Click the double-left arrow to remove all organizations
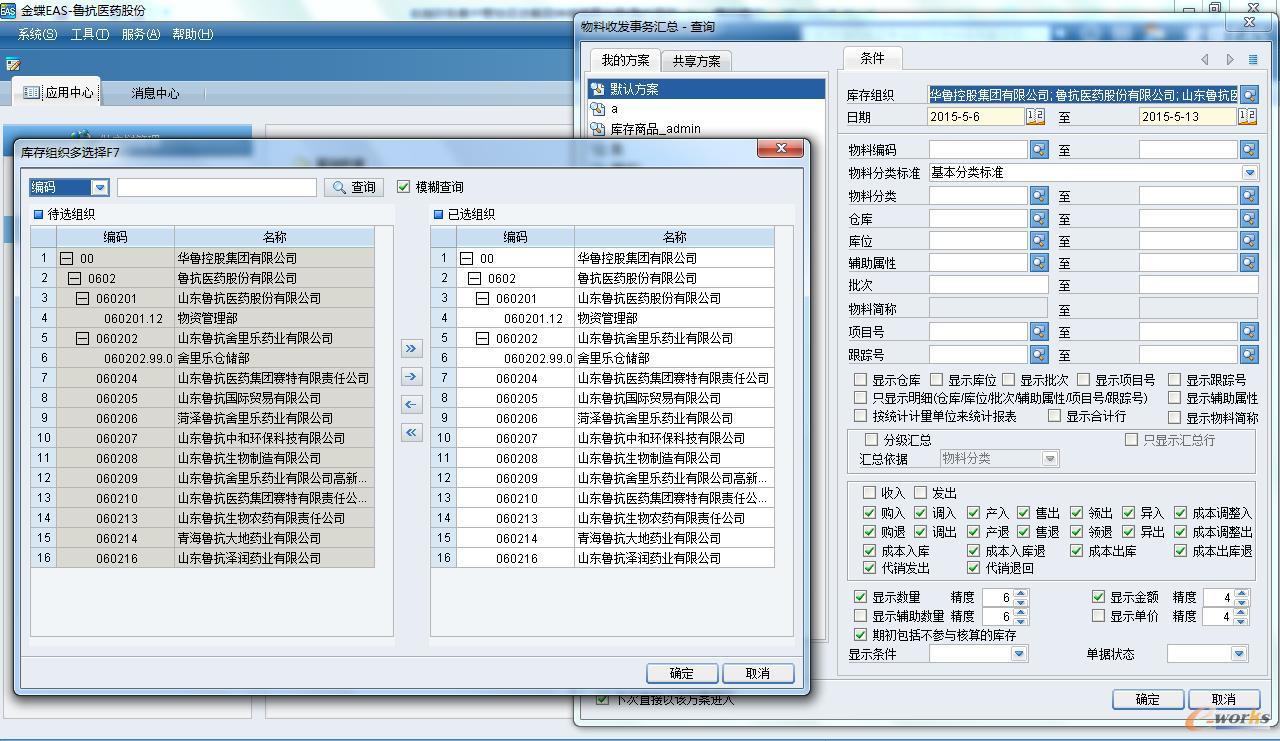 click(x=411, y=432)
